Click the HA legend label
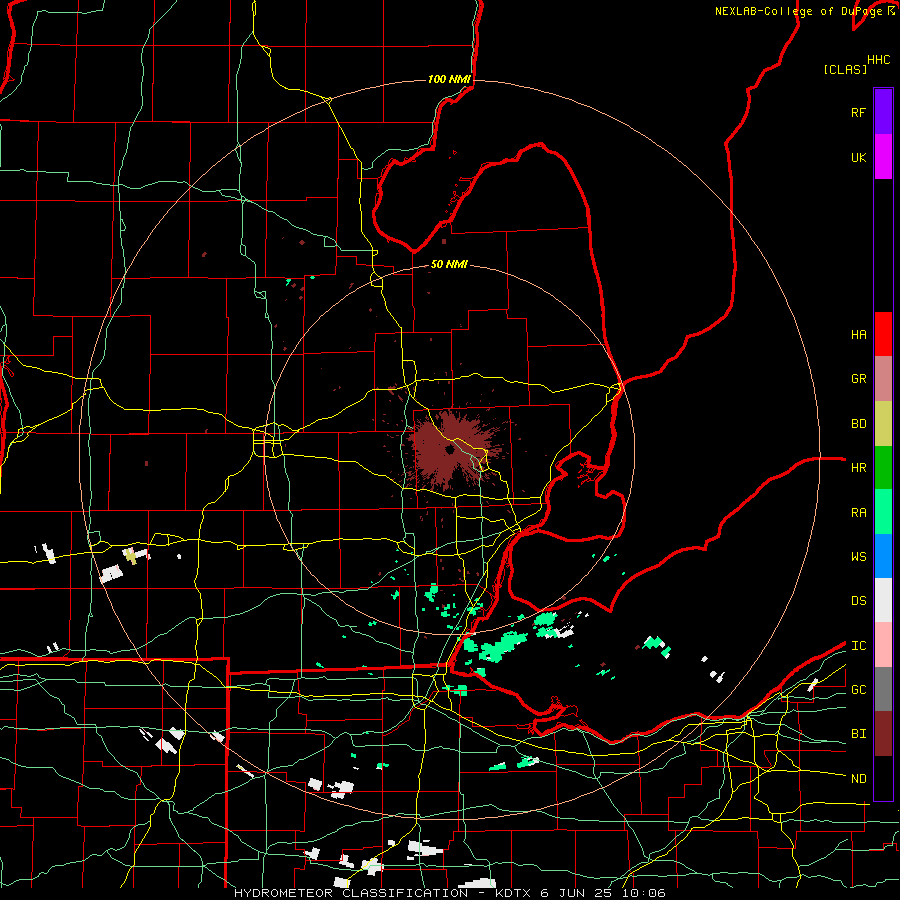900x900 pixels. (859, 334)
